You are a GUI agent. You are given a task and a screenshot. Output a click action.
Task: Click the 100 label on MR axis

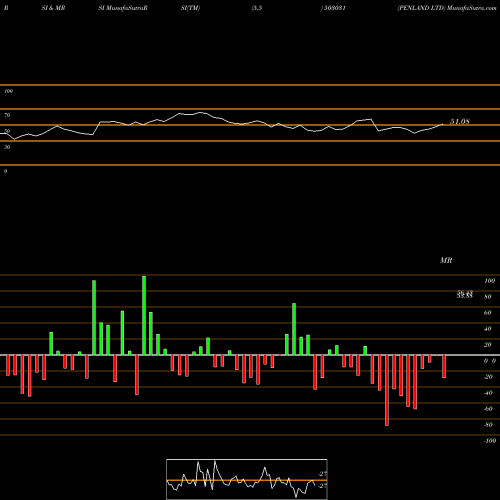490,281
